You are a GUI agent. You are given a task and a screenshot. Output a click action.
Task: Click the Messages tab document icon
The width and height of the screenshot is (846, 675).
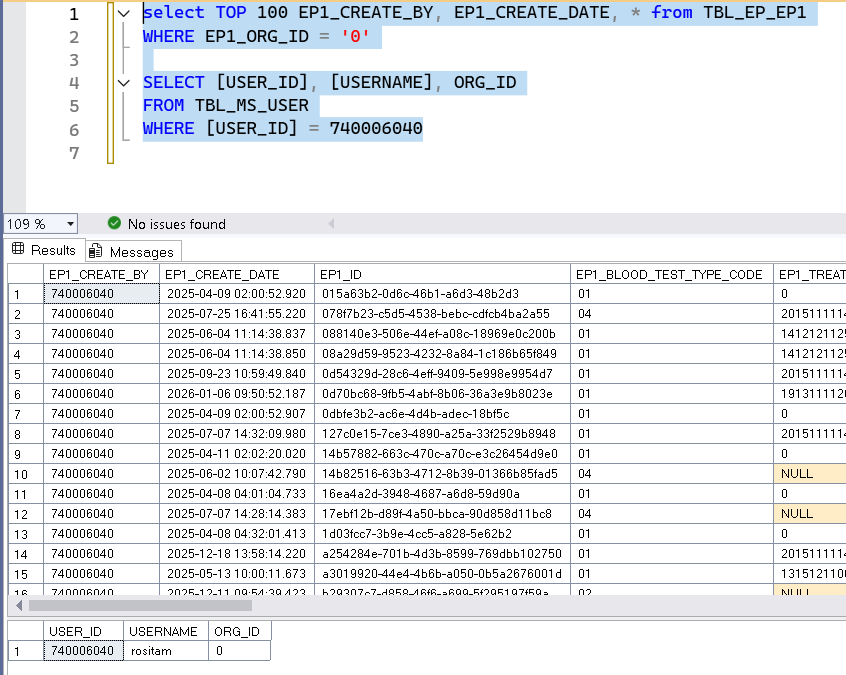coord(96,251)
